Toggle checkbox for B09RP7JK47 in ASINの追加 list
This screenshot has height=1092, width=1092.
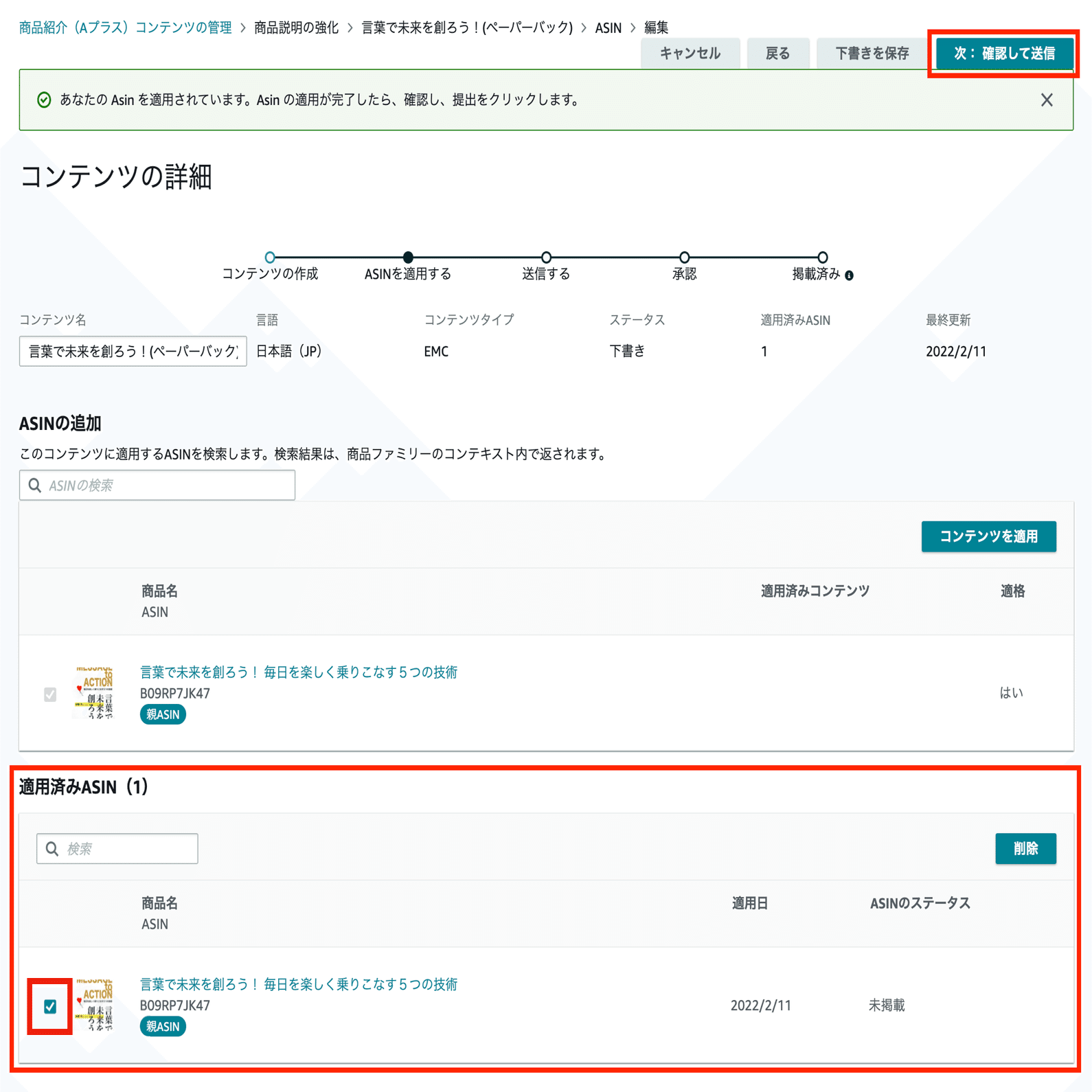[x=50, y=694]
